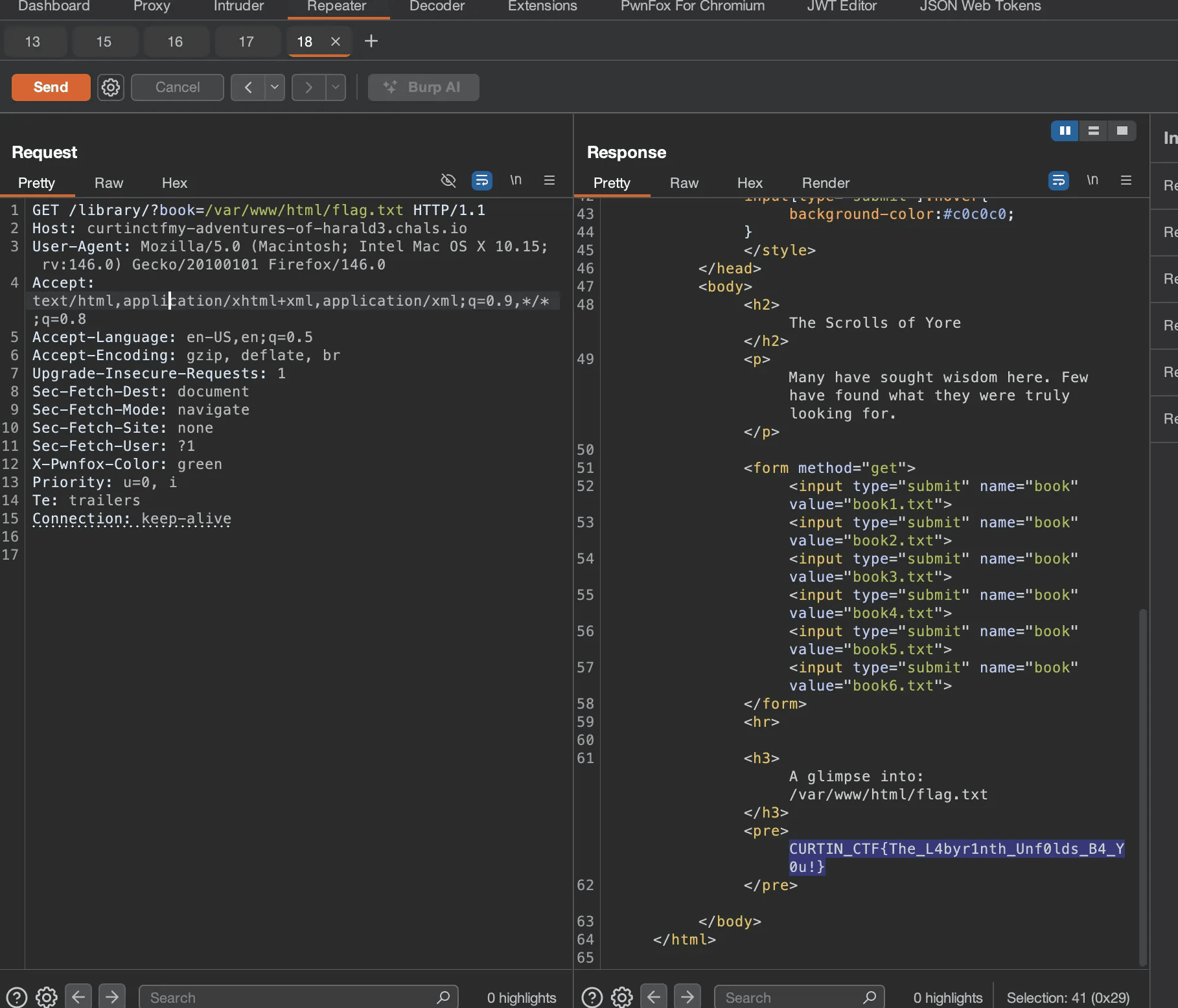
Task: Open the dropdown beside the back-history arrow
Action: coord(274,87)
